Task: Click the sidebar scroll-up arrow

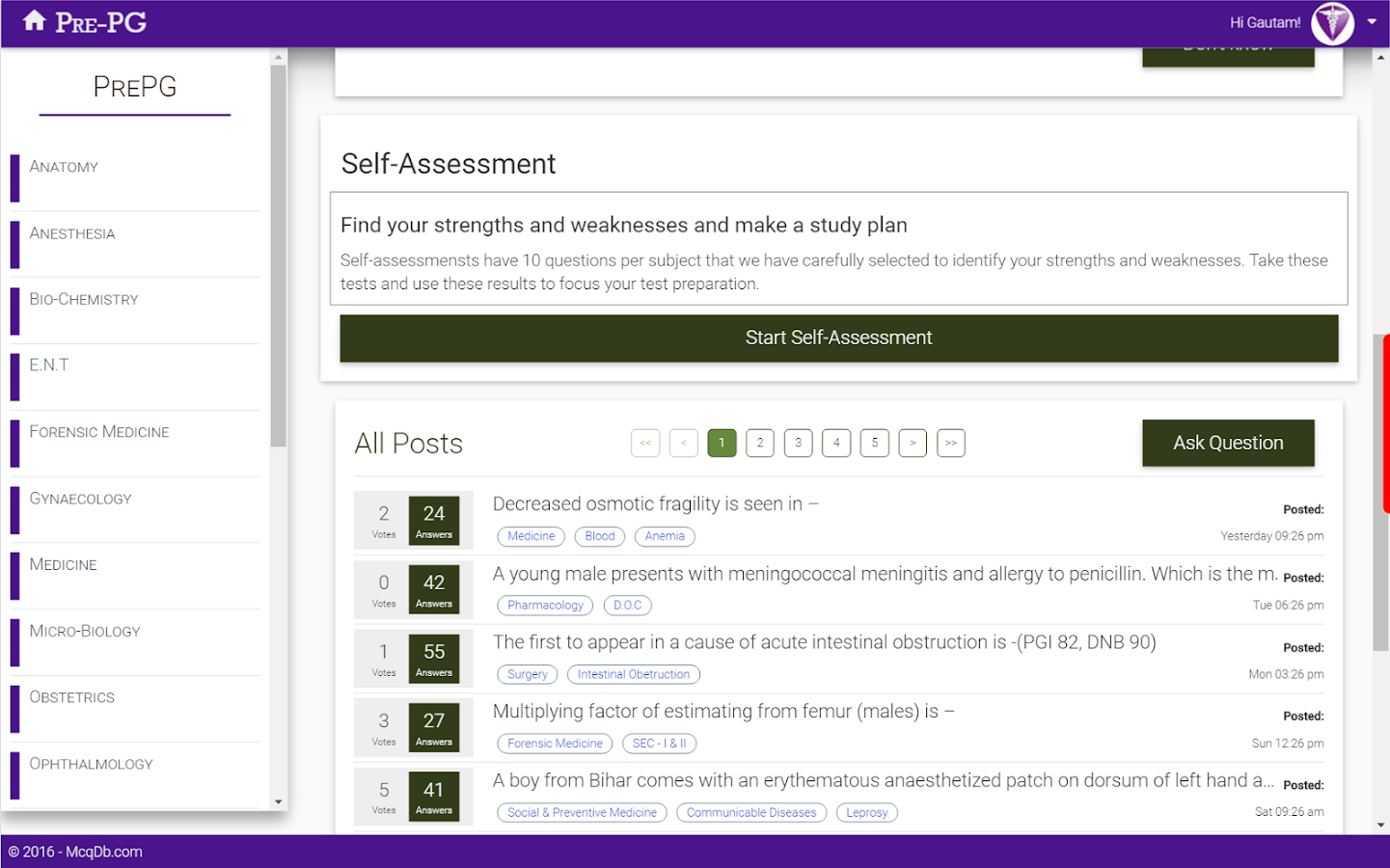Action: click(x=279, y=58)
